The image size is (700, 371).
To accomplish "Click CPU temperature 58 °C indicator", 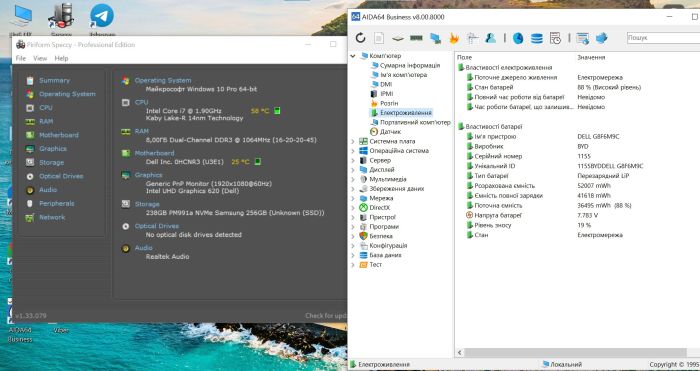I will [260, 111].
